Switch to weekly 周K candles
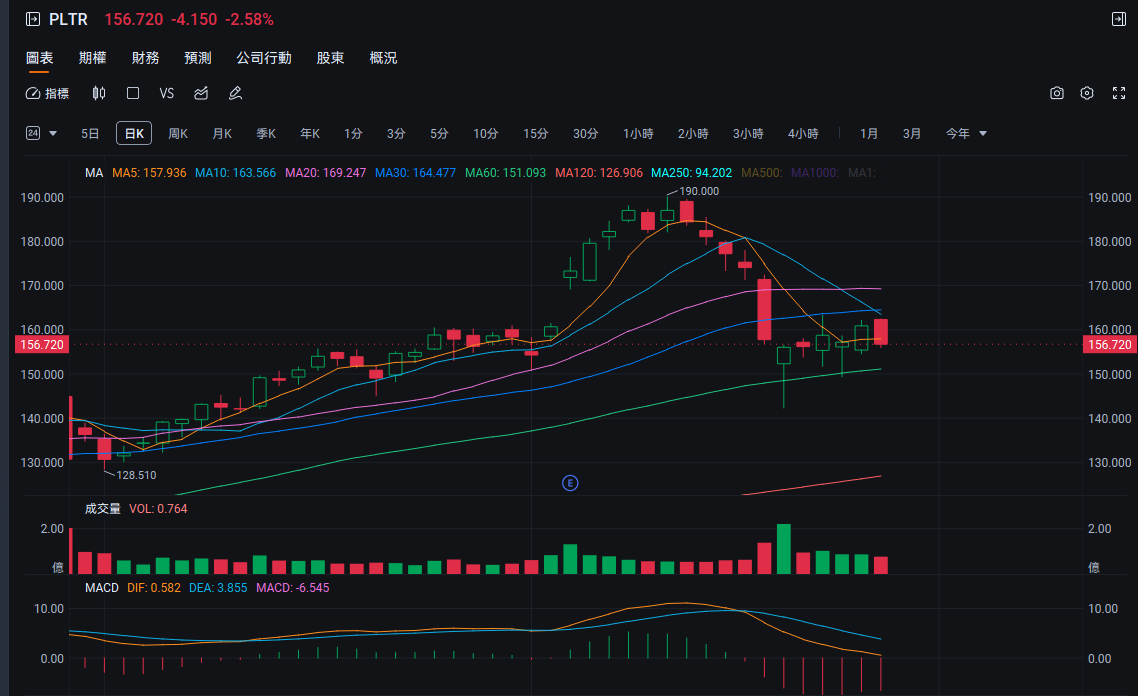 [x=178, y=133]
